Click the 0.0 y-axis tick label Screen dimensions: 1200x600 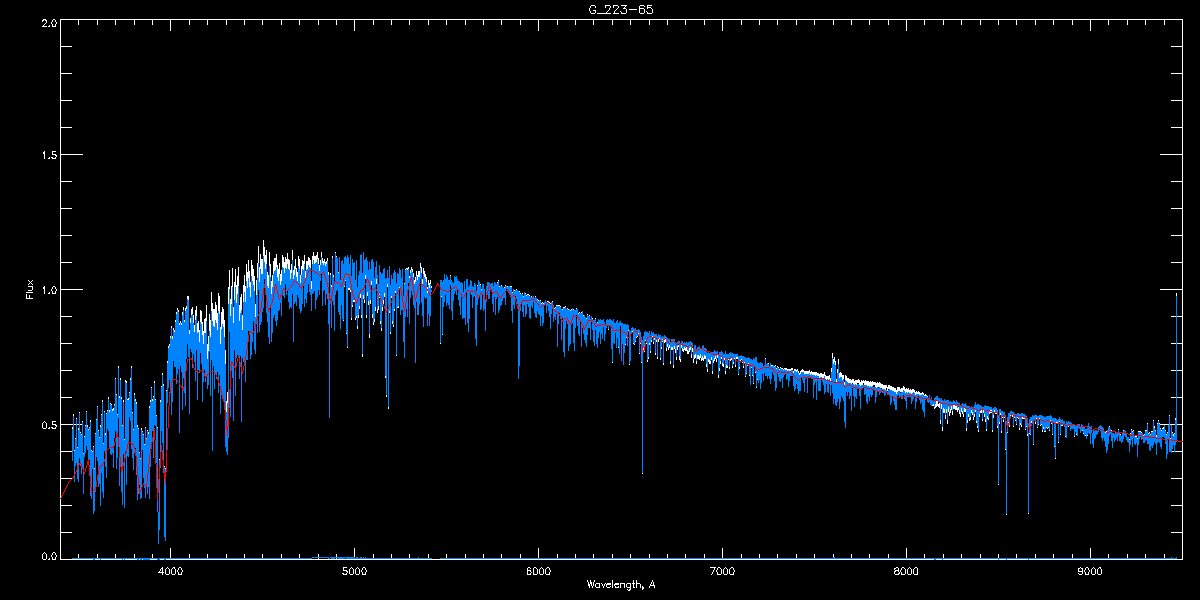(48, 555)
